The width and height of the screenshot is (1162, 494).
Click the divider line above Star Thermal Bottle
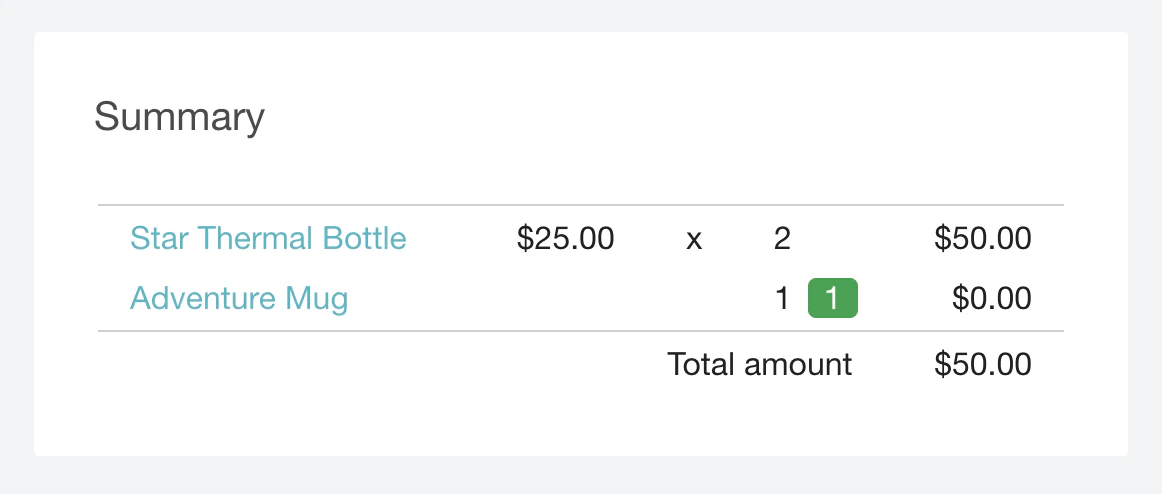tap(580, 206)
